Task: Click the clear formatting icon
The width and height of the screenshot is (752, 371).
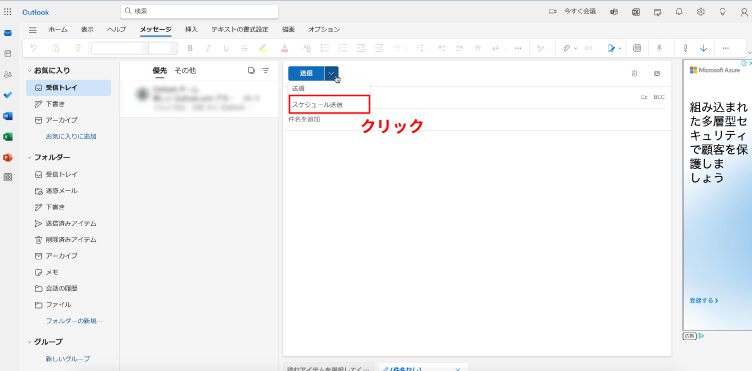Action: pyautogui.click(x=307, y=48)
